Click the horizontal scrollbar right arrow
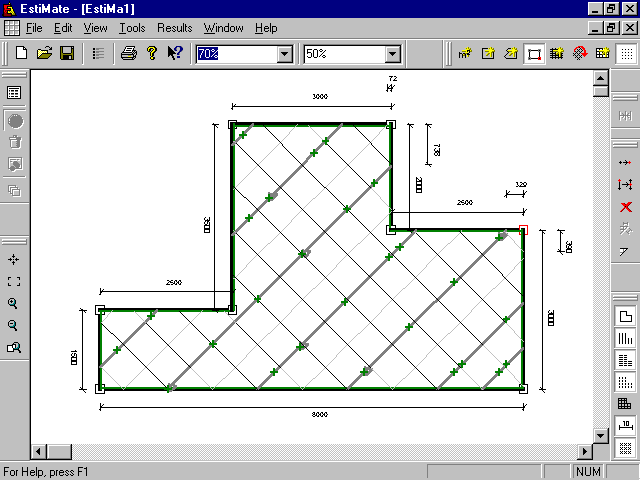The height and width of the screenshot is (480, 640). click(585, 451)
